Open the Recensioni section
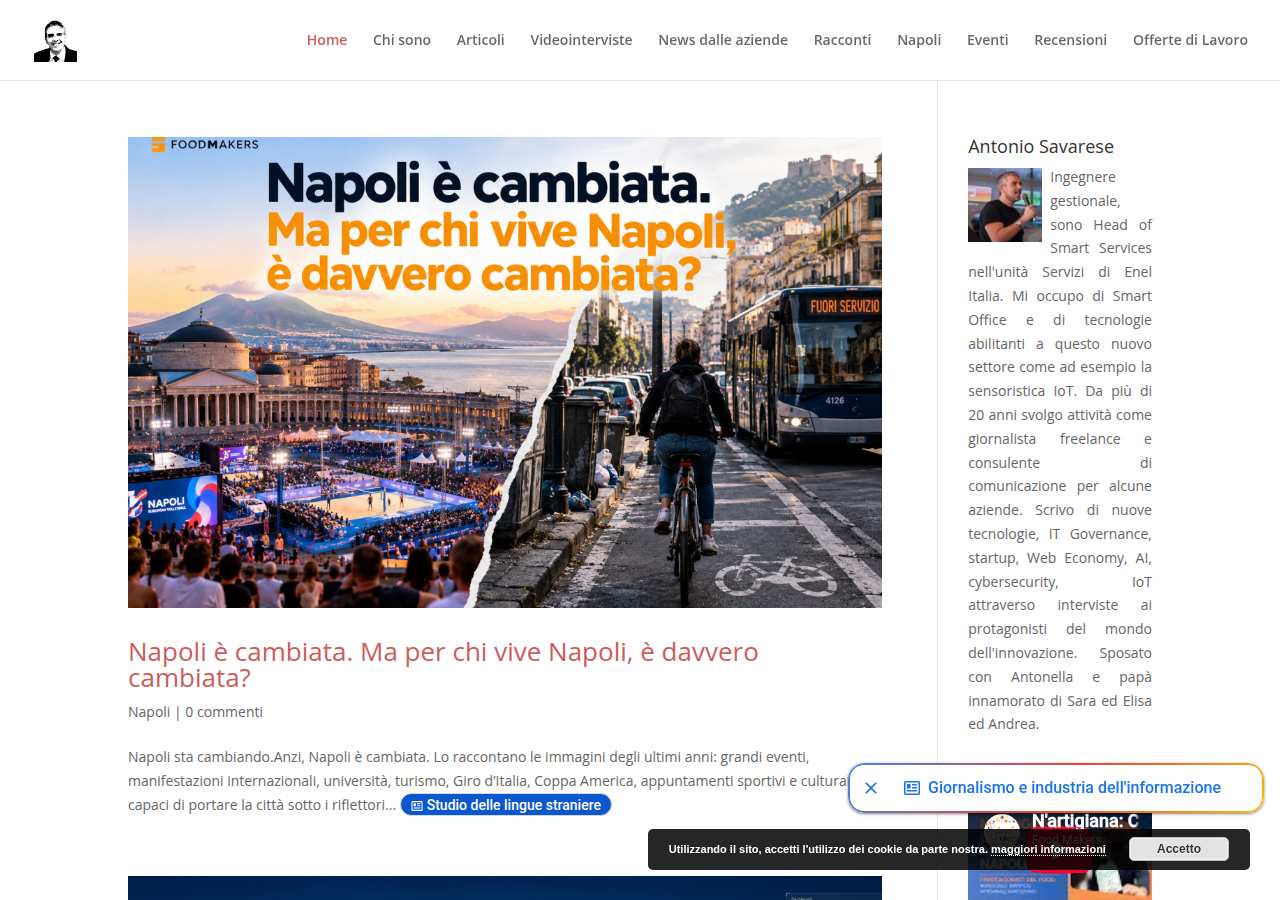1280x900 pixels. coord(1070,40)
